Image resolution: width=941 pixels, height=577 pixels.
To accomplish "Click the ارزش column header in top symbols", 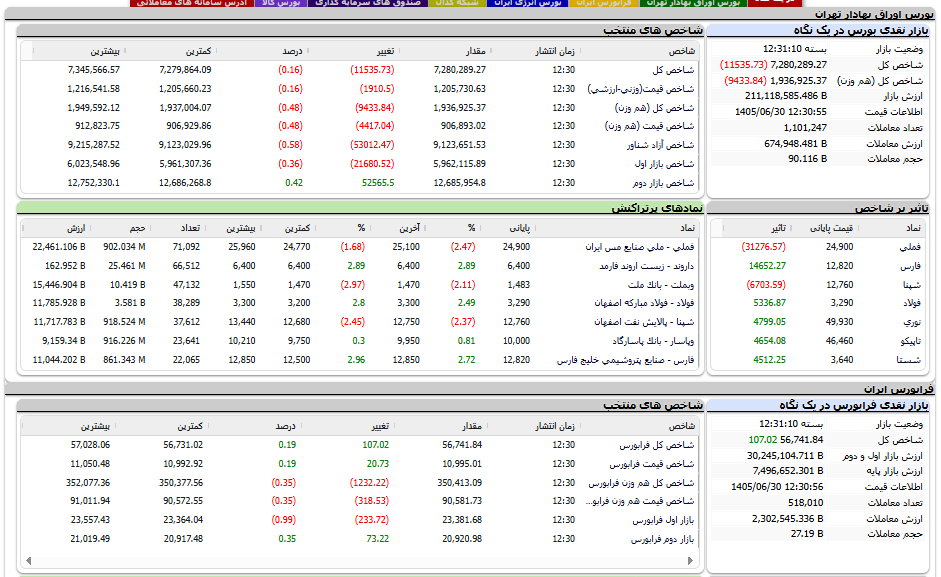I will tap(76, 228).
